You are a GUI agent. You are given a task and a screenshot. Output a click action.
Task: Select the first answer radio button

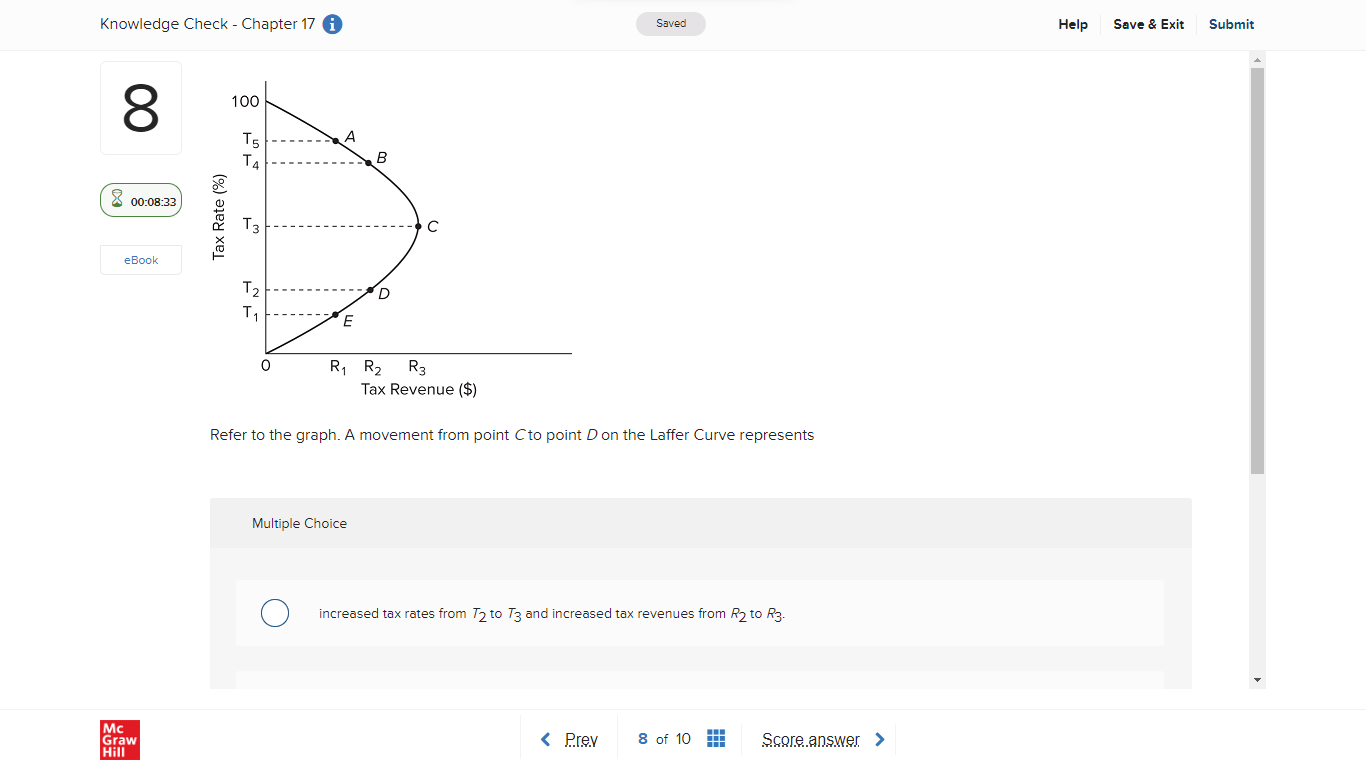click(275, 613)
